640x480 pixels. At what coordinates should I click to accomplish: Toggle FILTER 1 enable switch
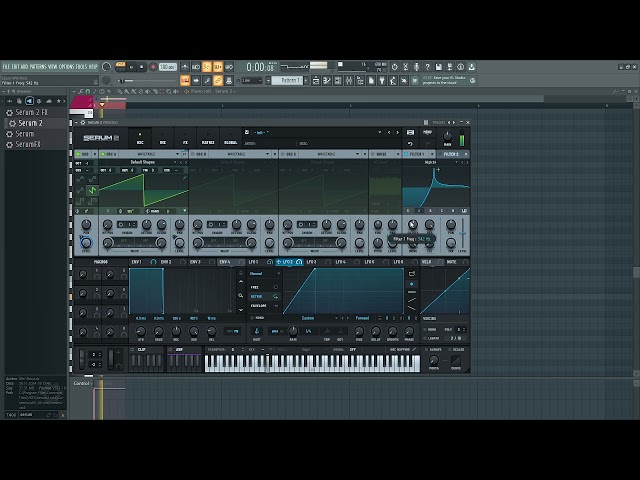tap(406, 154)
